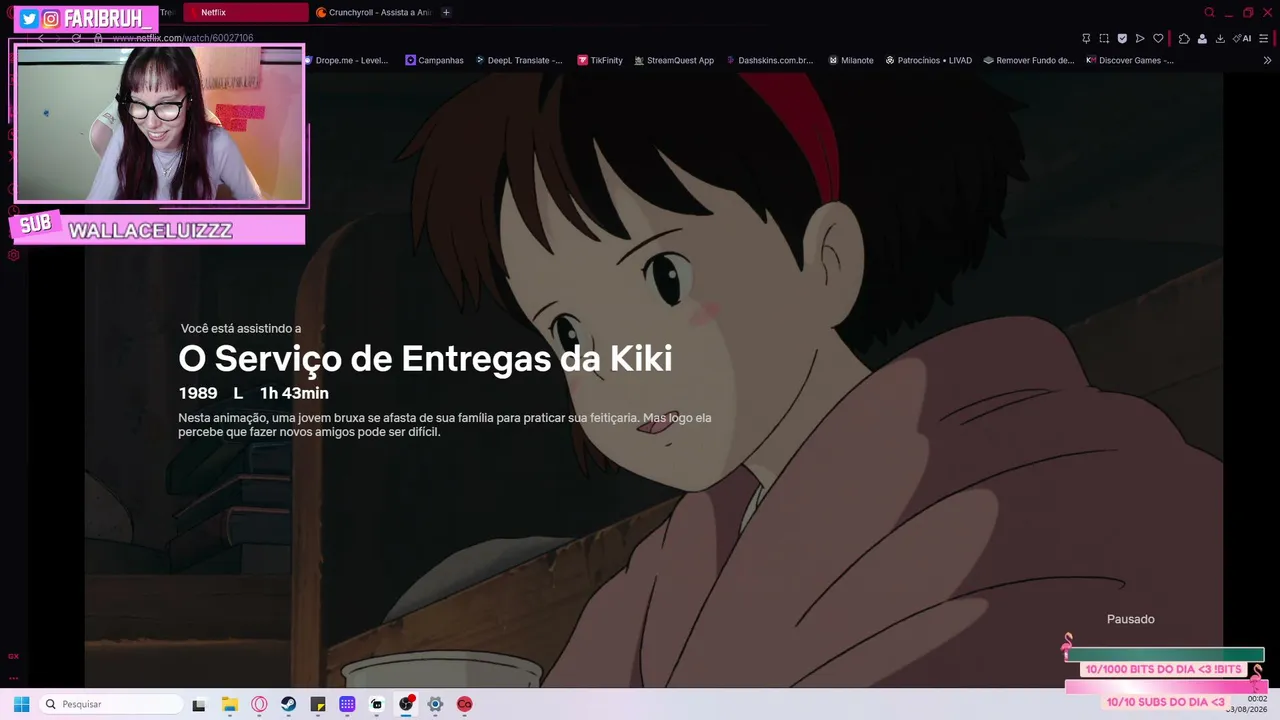Open the Sticky Notes taskbar icon
The width and height of the screenshot is (1280, 720).
pos(318,705)
